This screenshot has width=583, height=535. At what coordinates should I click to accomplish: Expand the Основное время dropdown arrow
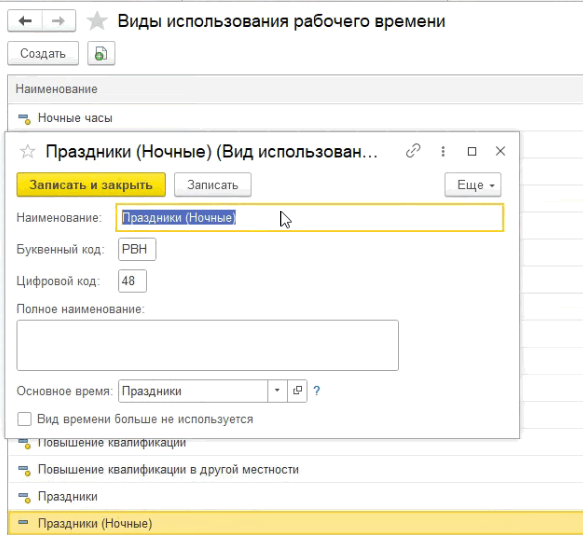pos(277,391)
